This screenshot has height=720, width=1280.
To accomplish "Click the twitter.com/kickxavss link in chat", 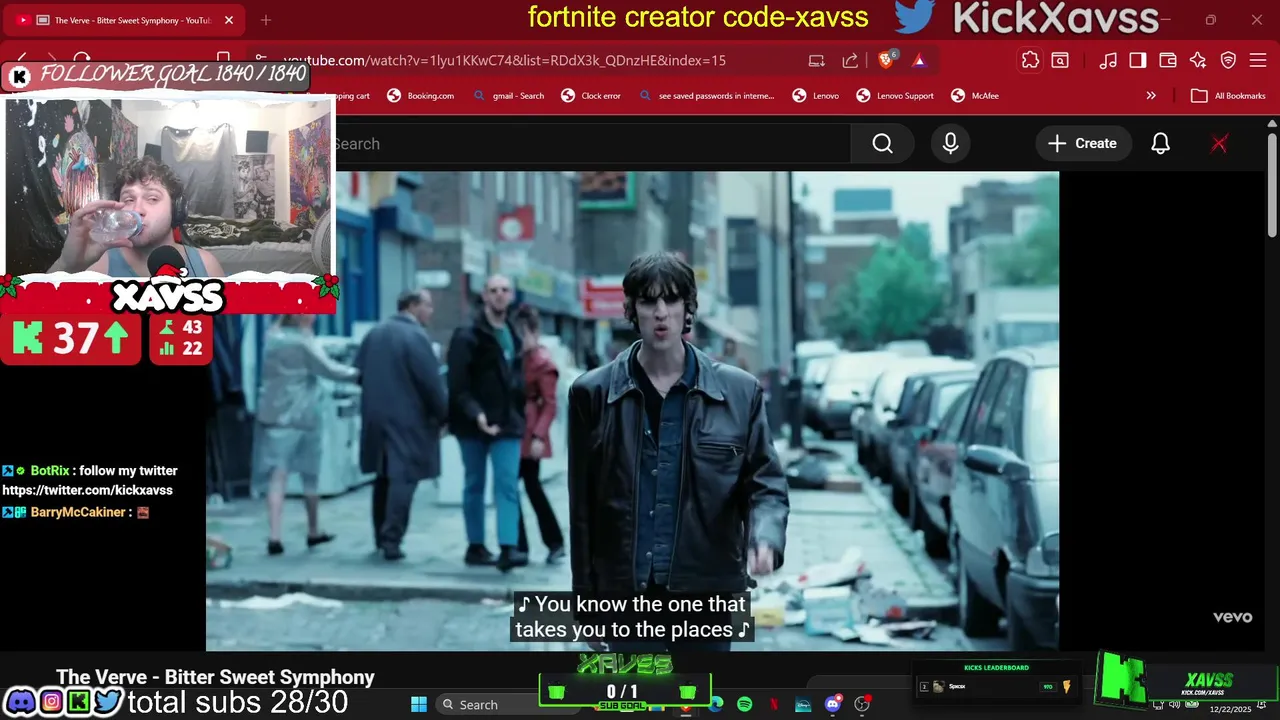I will click(87, 490).
